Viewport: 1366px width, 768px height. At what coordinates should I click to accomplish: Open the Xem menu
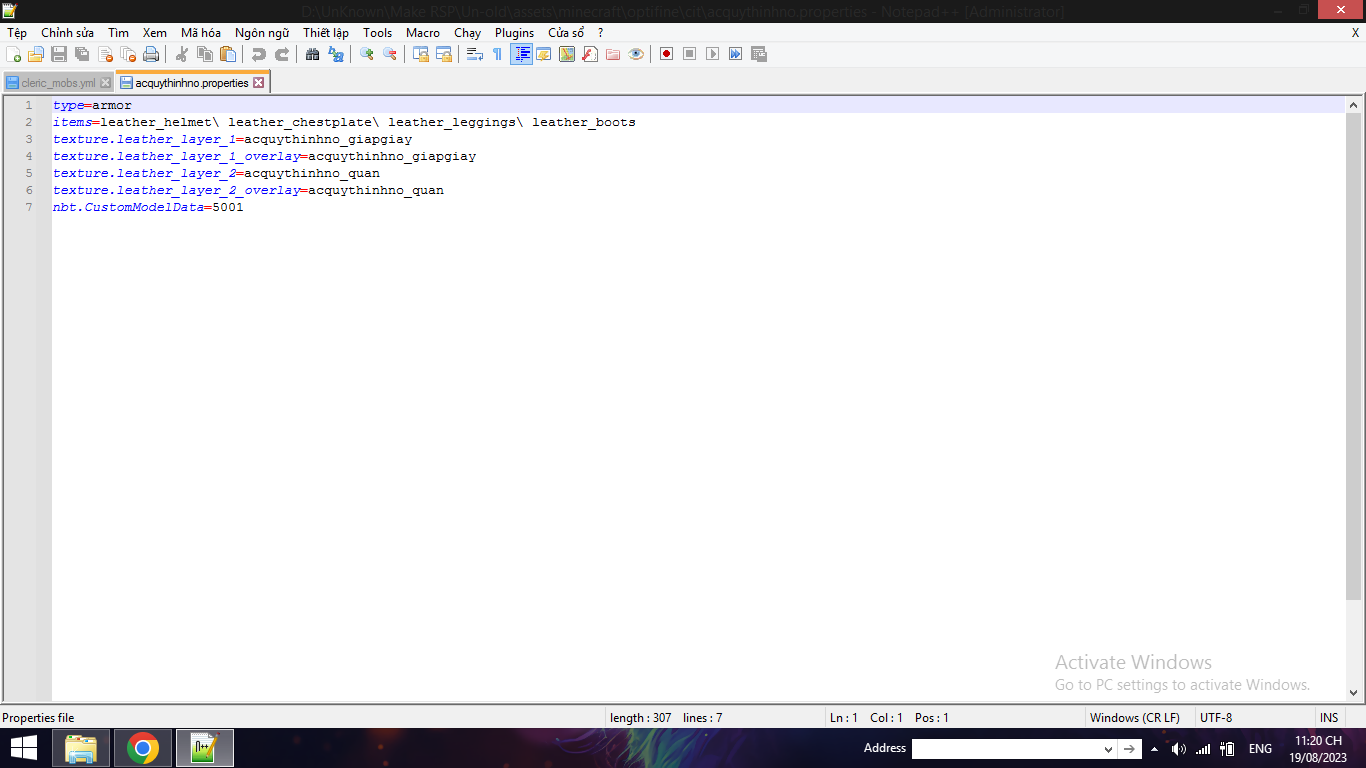[155, 33]
